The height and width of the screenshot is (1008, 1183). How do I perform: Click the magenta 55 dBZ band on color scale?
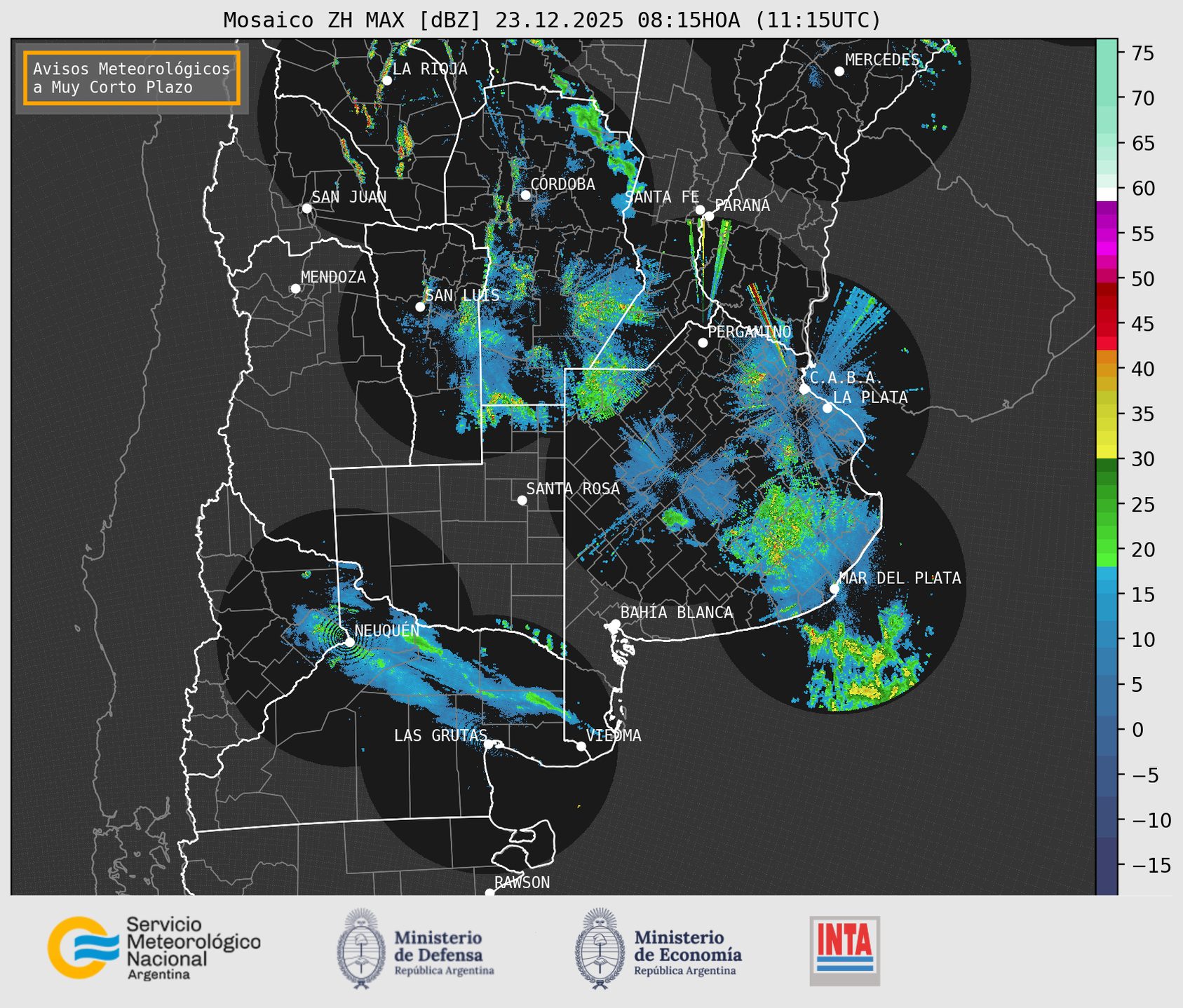(1107, 234)
